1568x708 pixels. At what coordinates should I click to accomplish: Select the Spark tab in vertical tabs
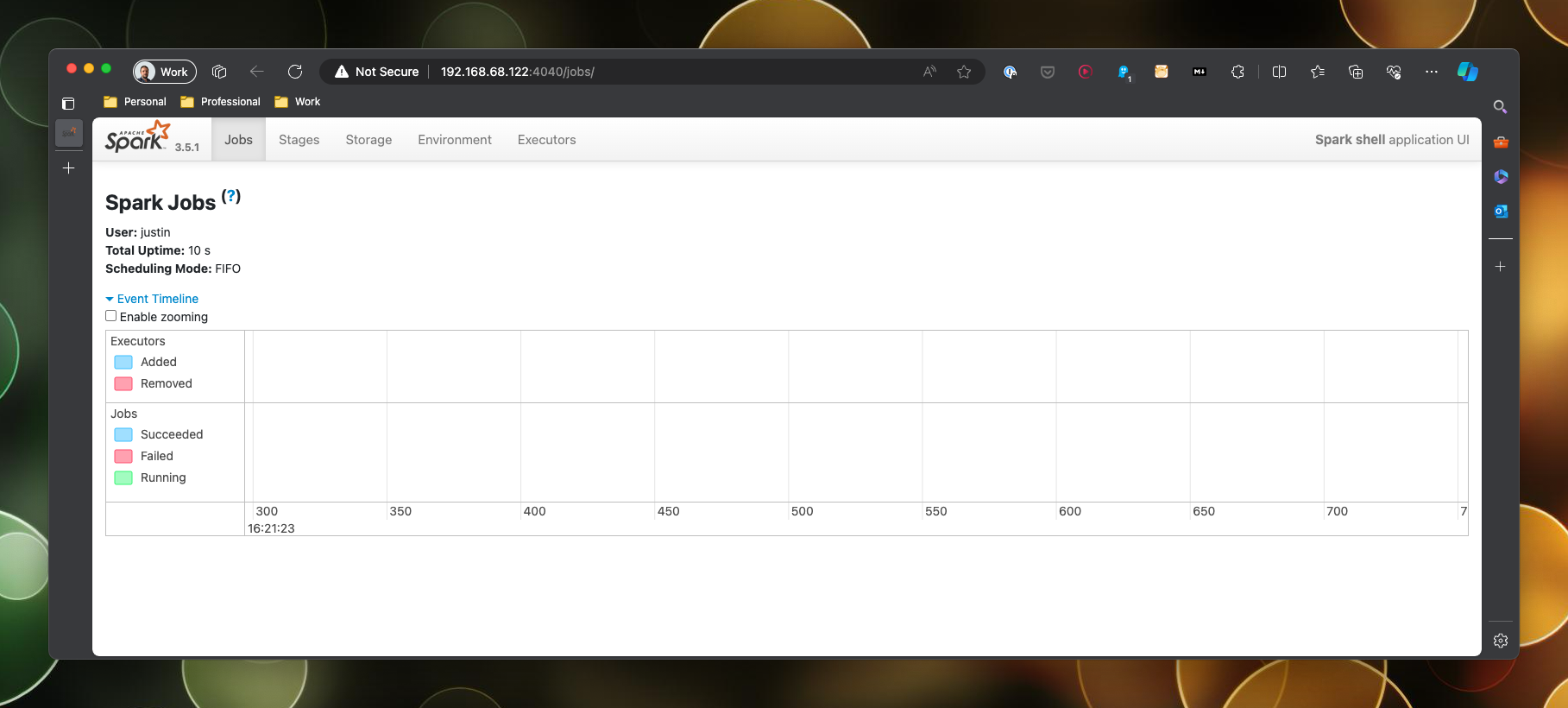pos(69,133)
